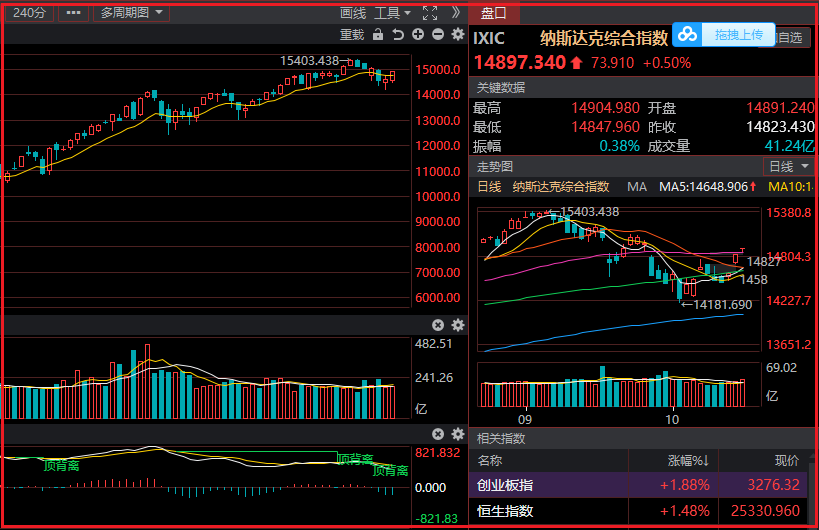
Task: Click the 10 month axis label
Action: (x=672, y=419)
